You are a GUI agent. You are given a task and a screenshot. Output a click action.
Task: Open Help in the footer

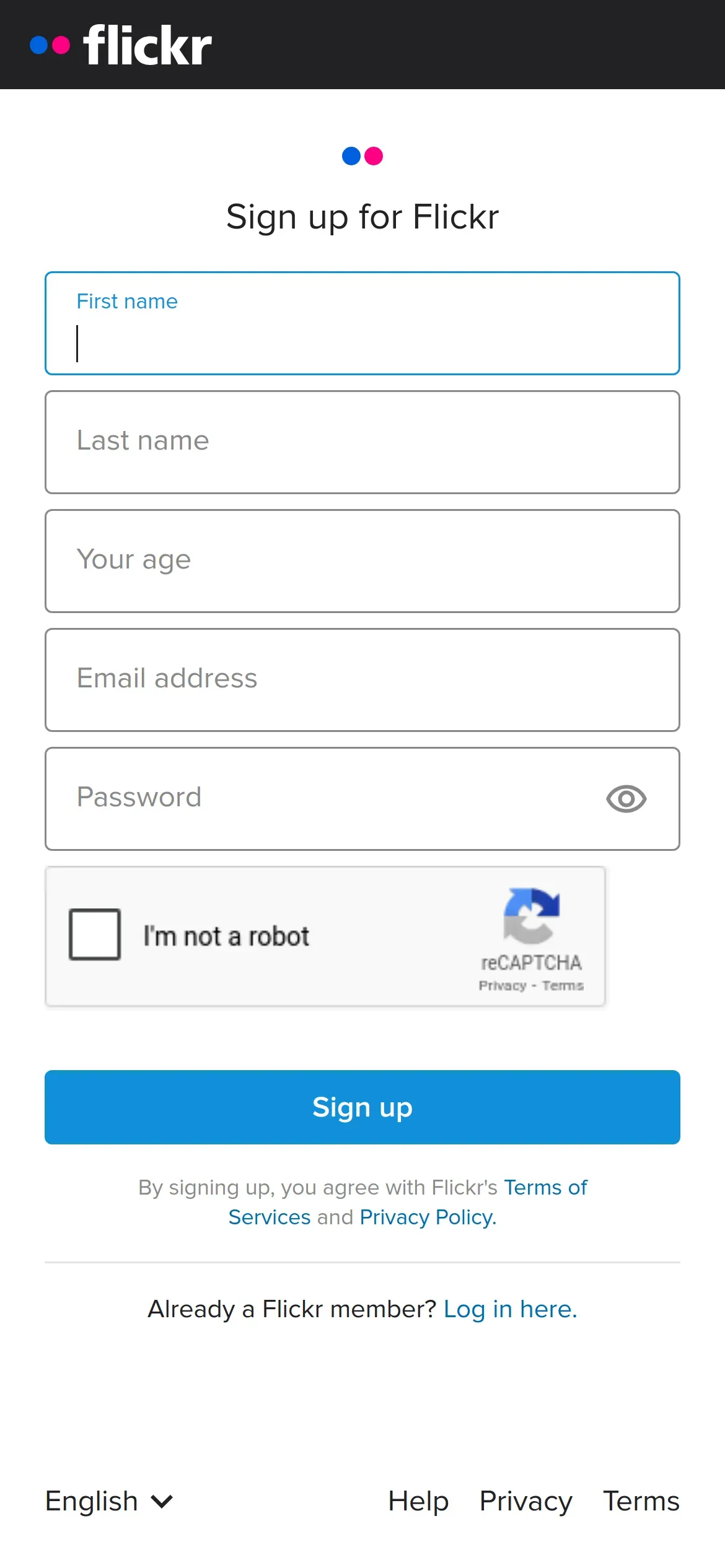[418, 1501]
